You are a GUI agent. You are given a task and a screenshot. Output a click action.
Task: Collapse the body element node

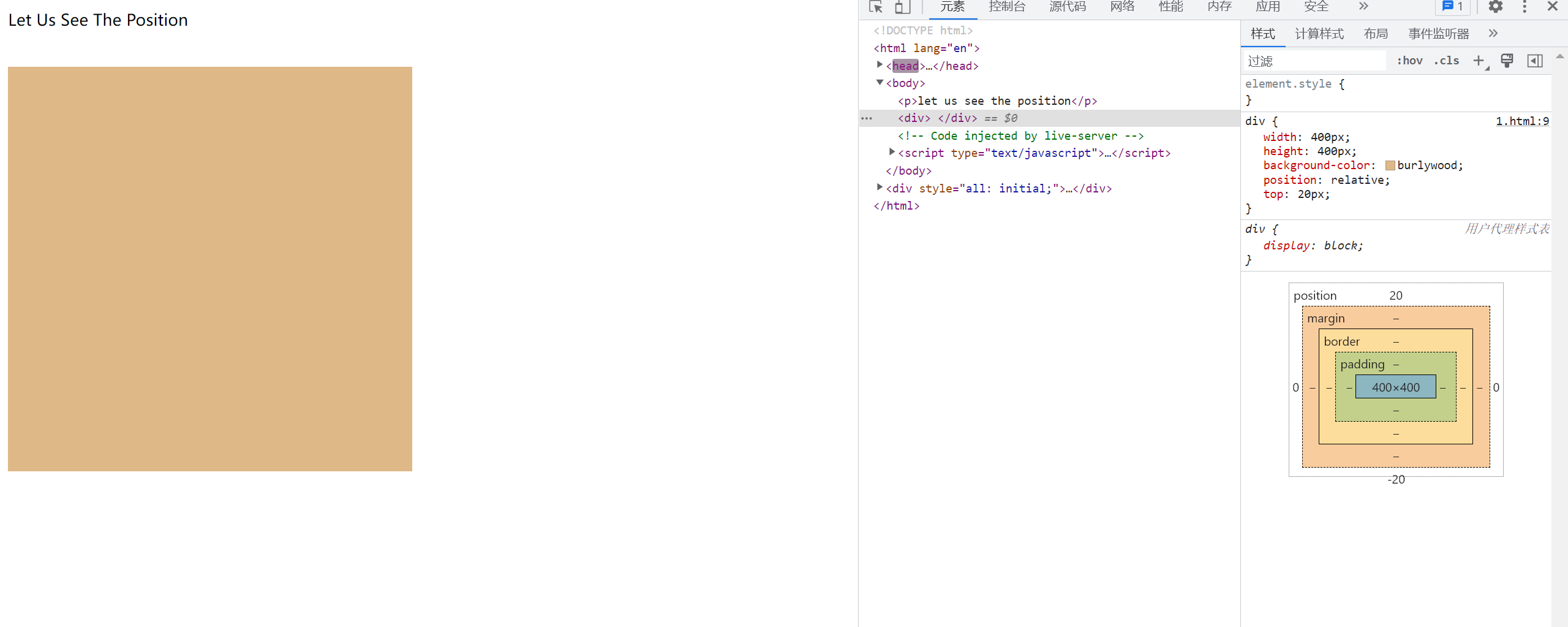tap(880, 83)
